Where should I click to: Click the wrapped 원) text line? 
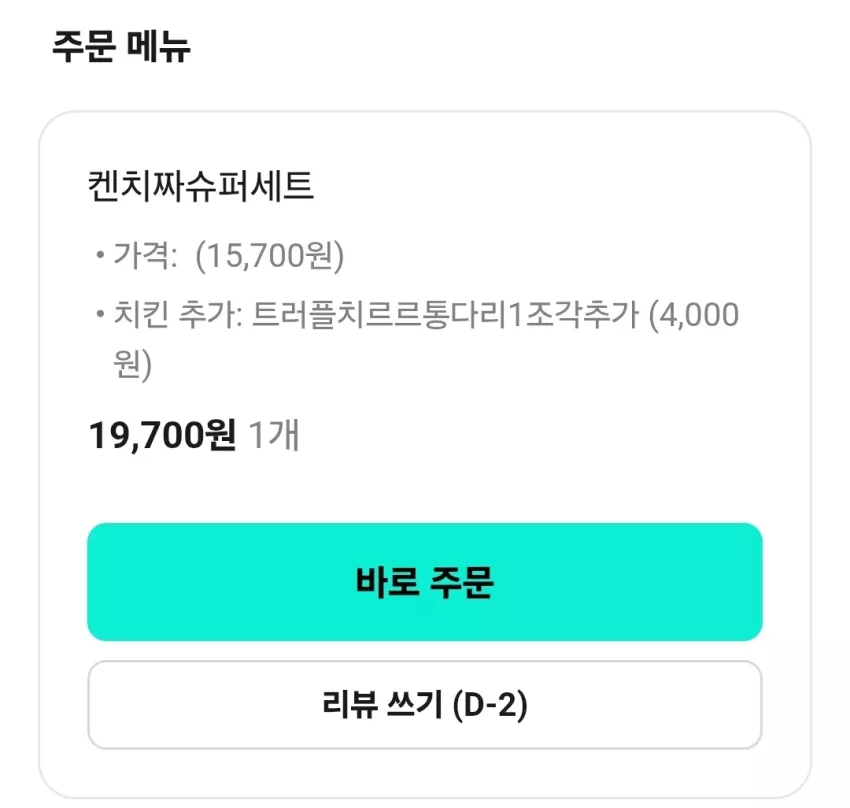pyautogui.click(x=133, y=365)
